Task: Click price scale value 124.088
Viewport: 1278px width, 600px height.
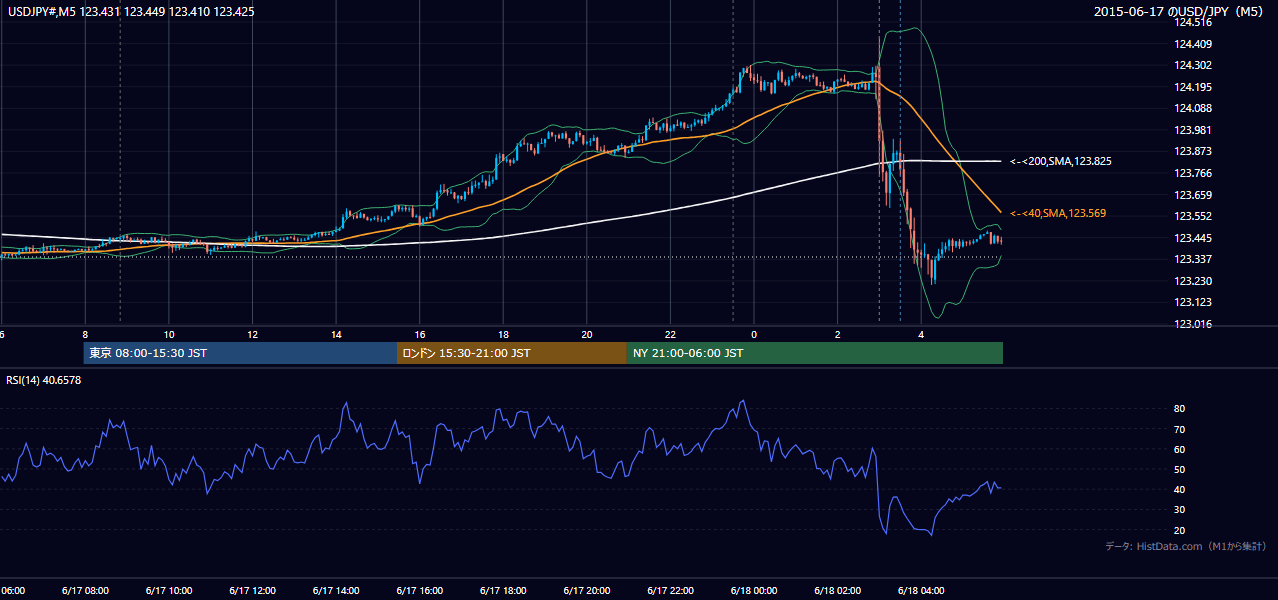Action: (x=1193, y=108)
